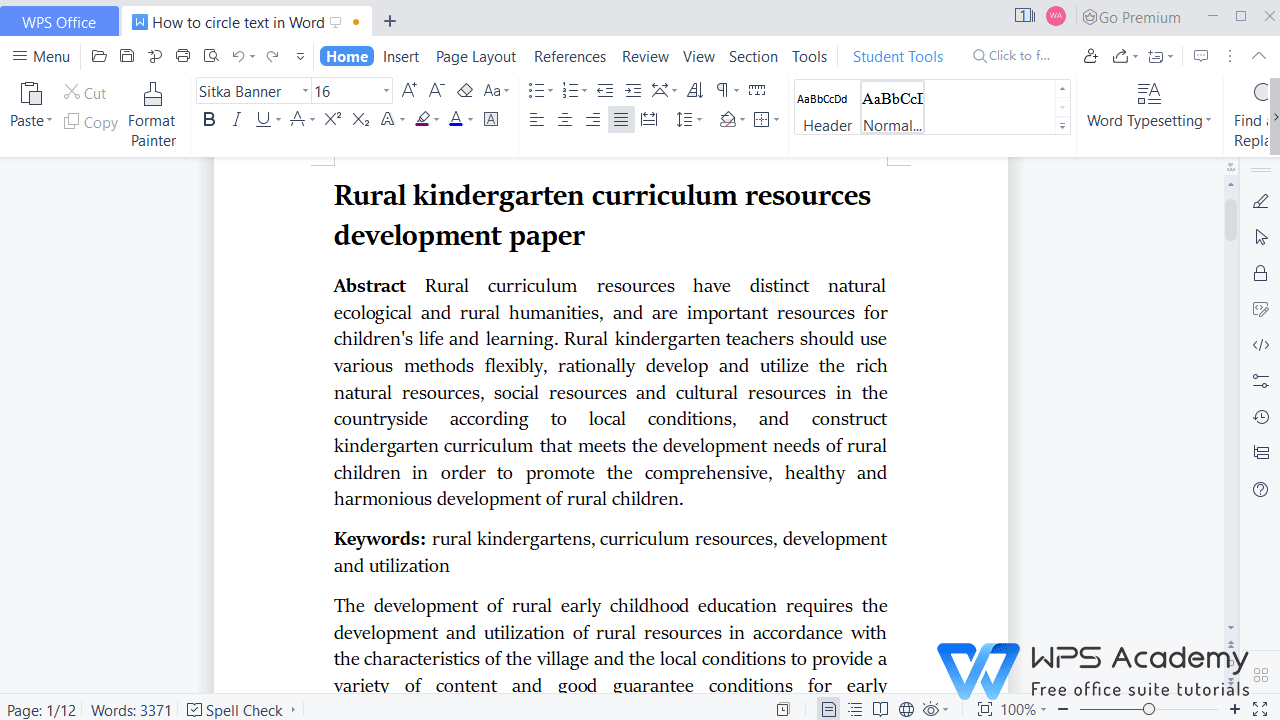Switch to the Page Layout tab

(x=476, y=57)
